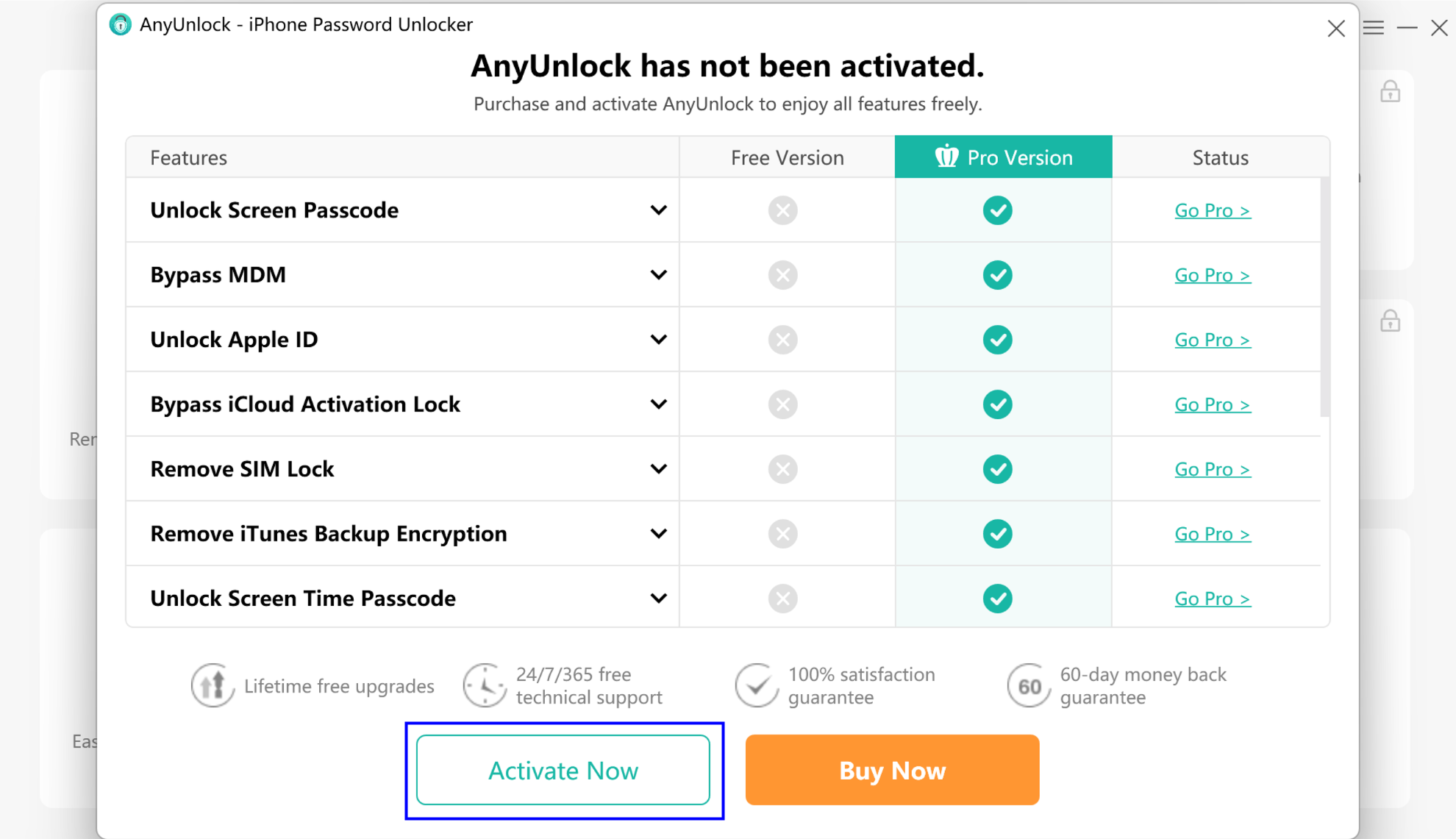The width and height of the screenshot is (1456, 839).
Task: Click the Buy Now button
Action: pos(893,770)
